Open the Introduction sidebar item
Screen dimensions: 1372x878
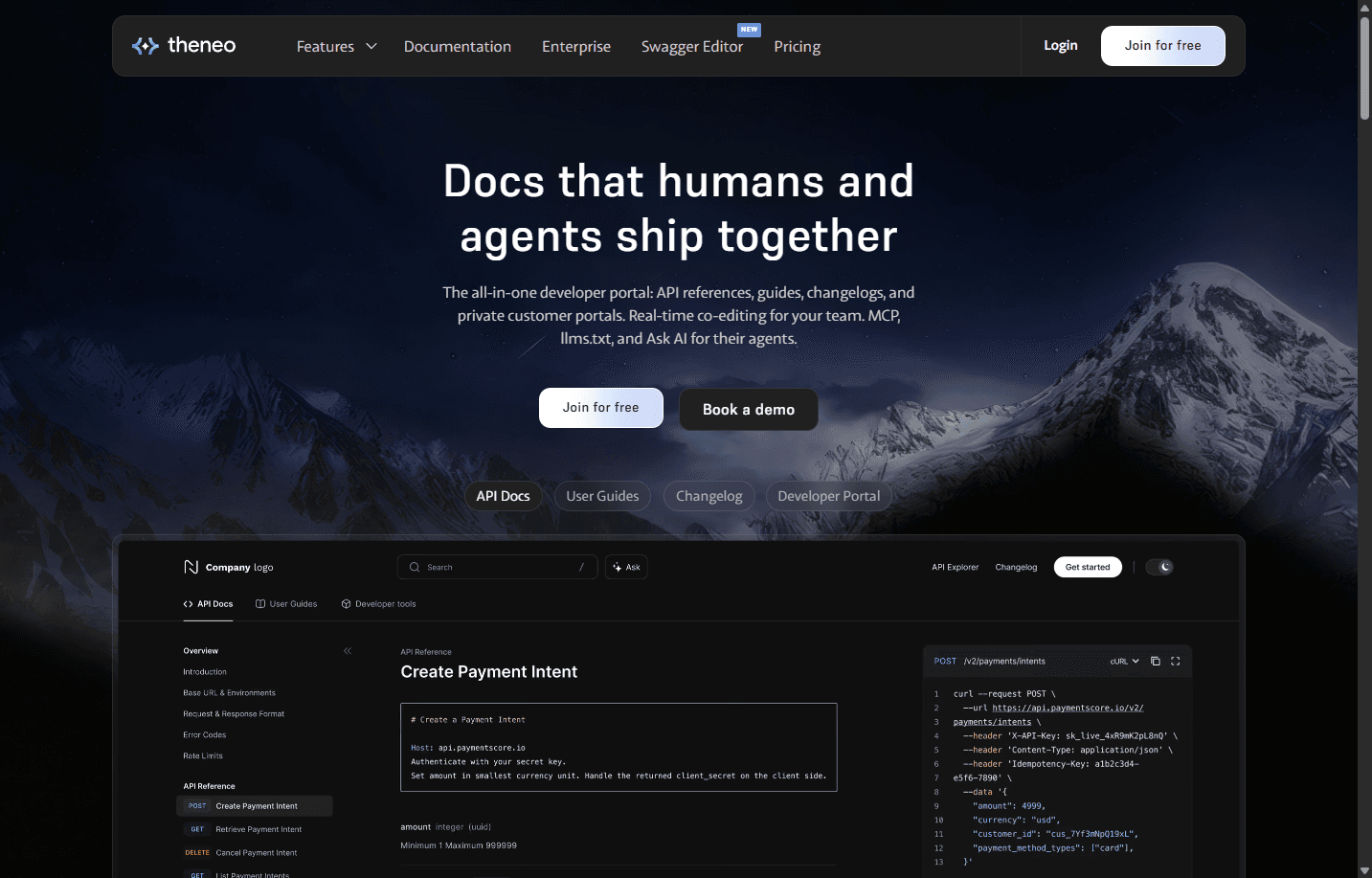(x=205, y=672)
